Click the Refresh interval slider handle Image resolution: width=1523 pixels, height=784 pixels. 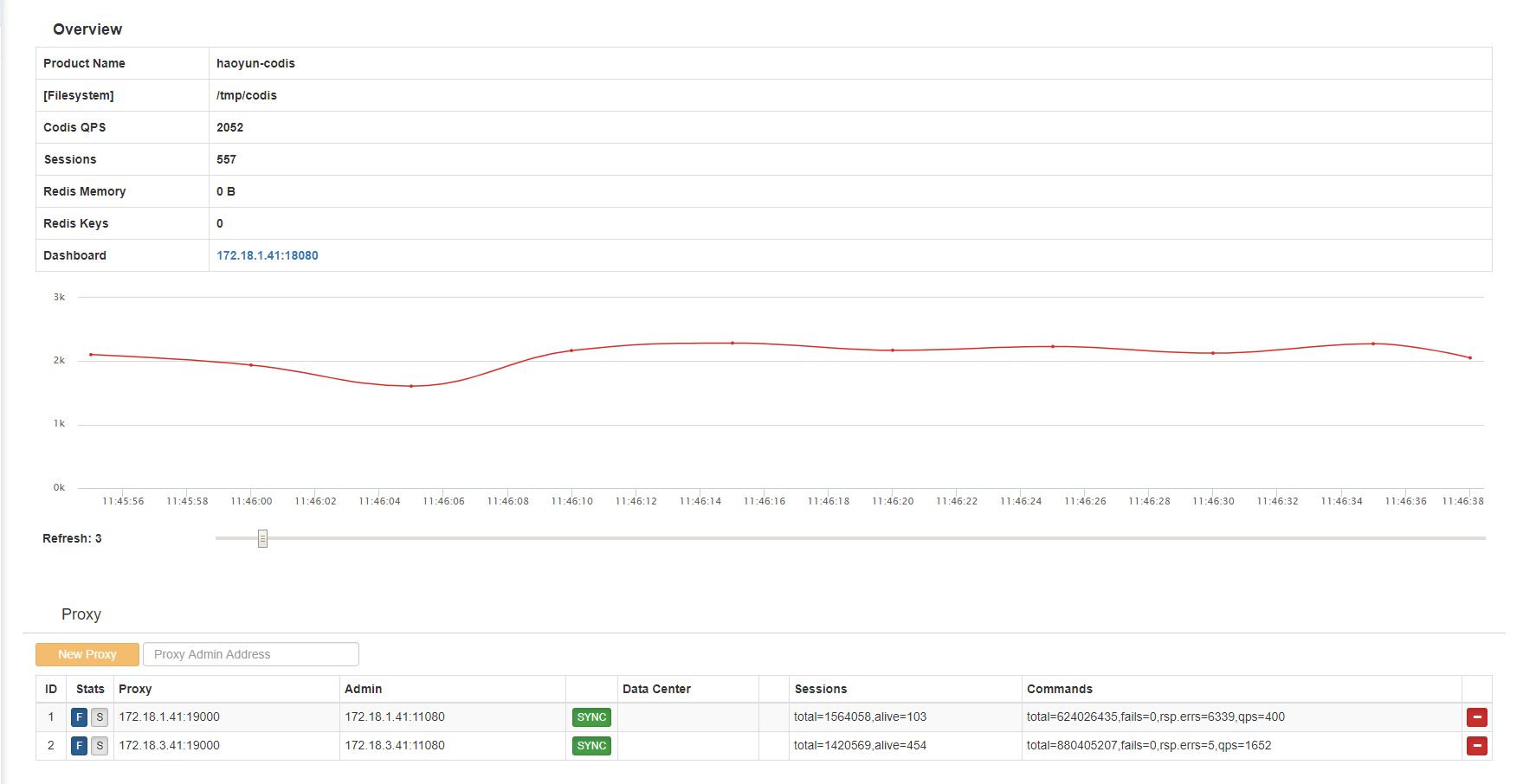click(x=262, y=538)
